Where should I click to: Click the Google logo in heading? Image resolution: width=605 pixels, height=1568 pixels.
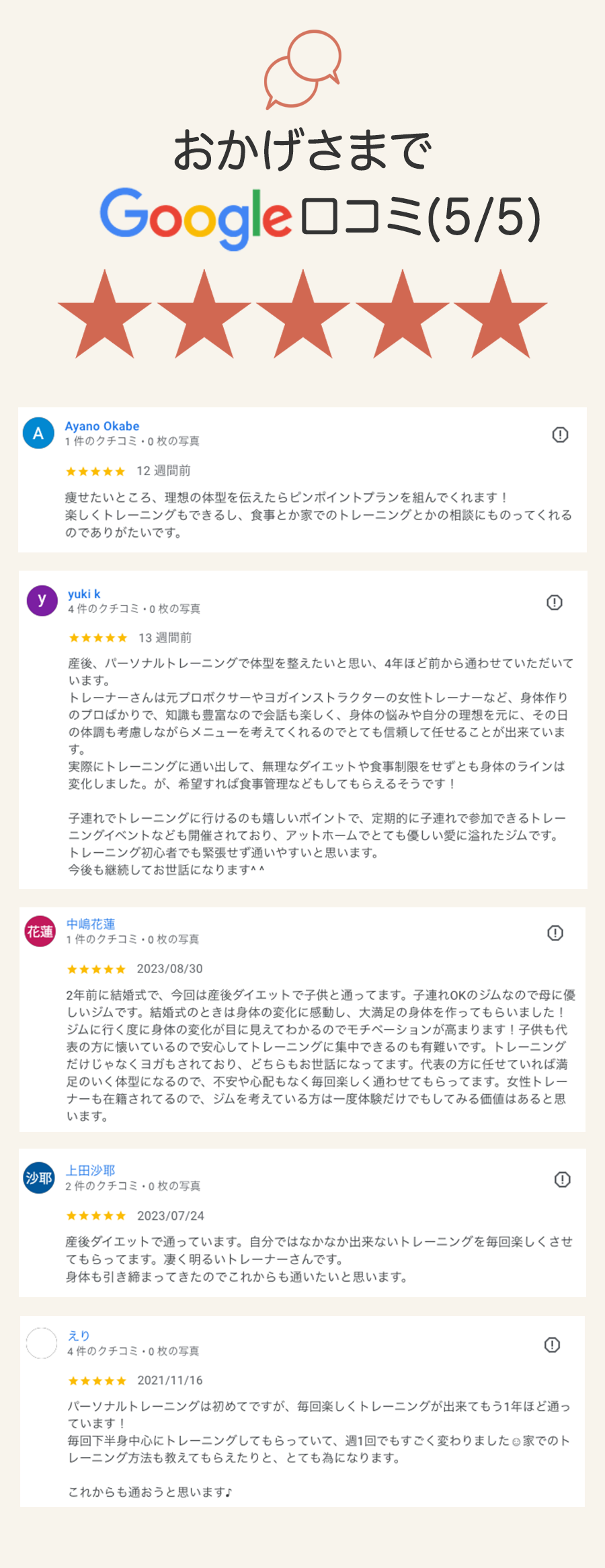click(196, 216)
